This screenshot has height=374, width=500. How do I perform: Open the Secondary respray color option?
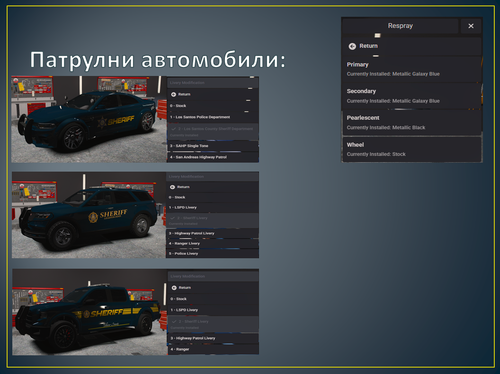pos(412,96)
